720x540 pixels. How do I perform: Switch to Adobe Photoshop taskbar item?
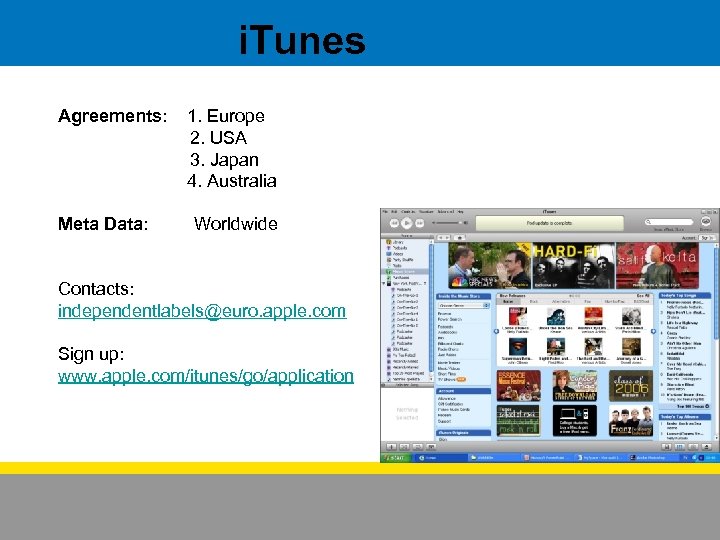coord(653,458)
